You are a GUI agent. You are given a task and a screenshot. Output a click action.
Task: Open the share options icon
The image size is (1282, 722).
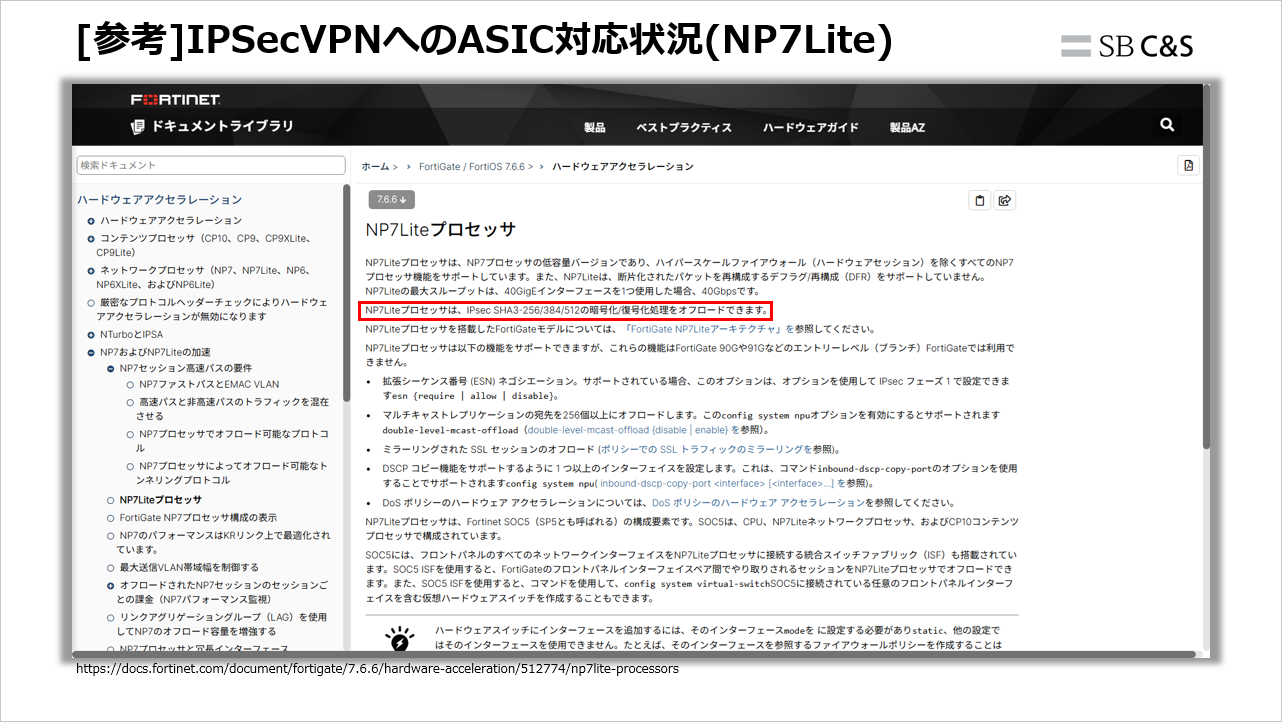pyautogui.click(x=1005, y=199)
